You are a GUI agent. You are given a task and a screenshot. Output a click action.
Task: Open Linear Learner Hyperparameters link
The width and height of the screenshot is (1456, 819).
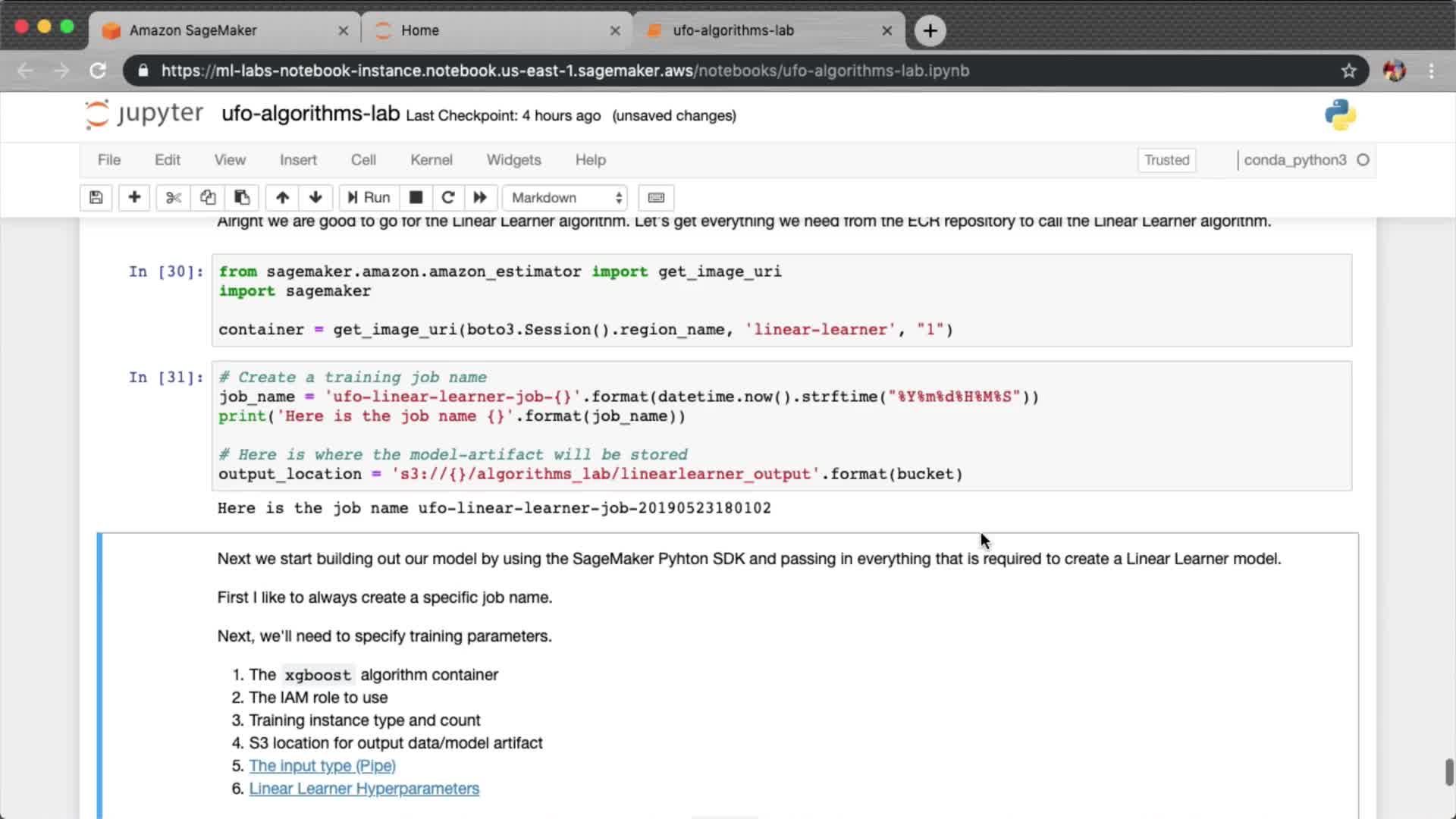pyautogui.click(x=364, y=789)
